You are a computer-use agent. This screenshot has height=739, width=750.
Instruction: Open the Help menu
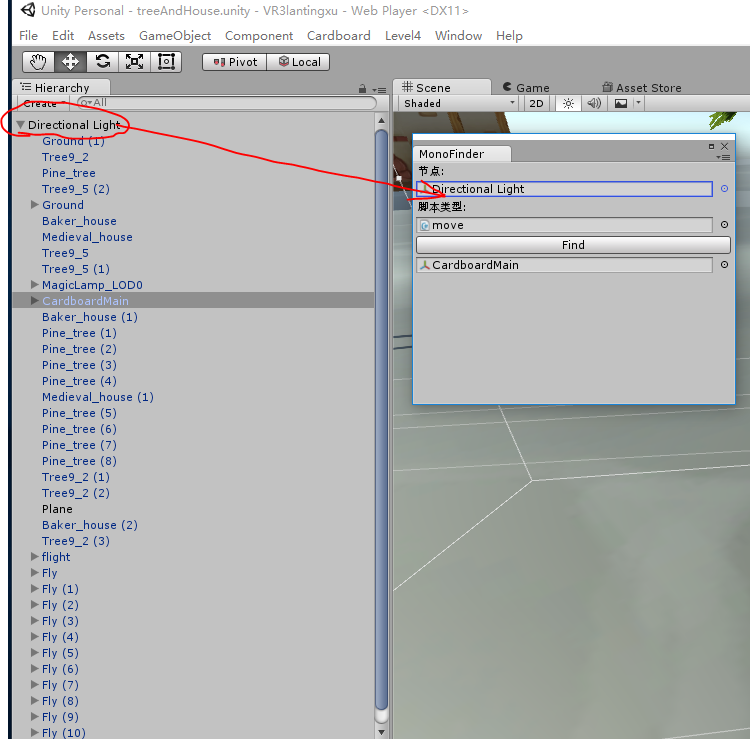(509, 36)
